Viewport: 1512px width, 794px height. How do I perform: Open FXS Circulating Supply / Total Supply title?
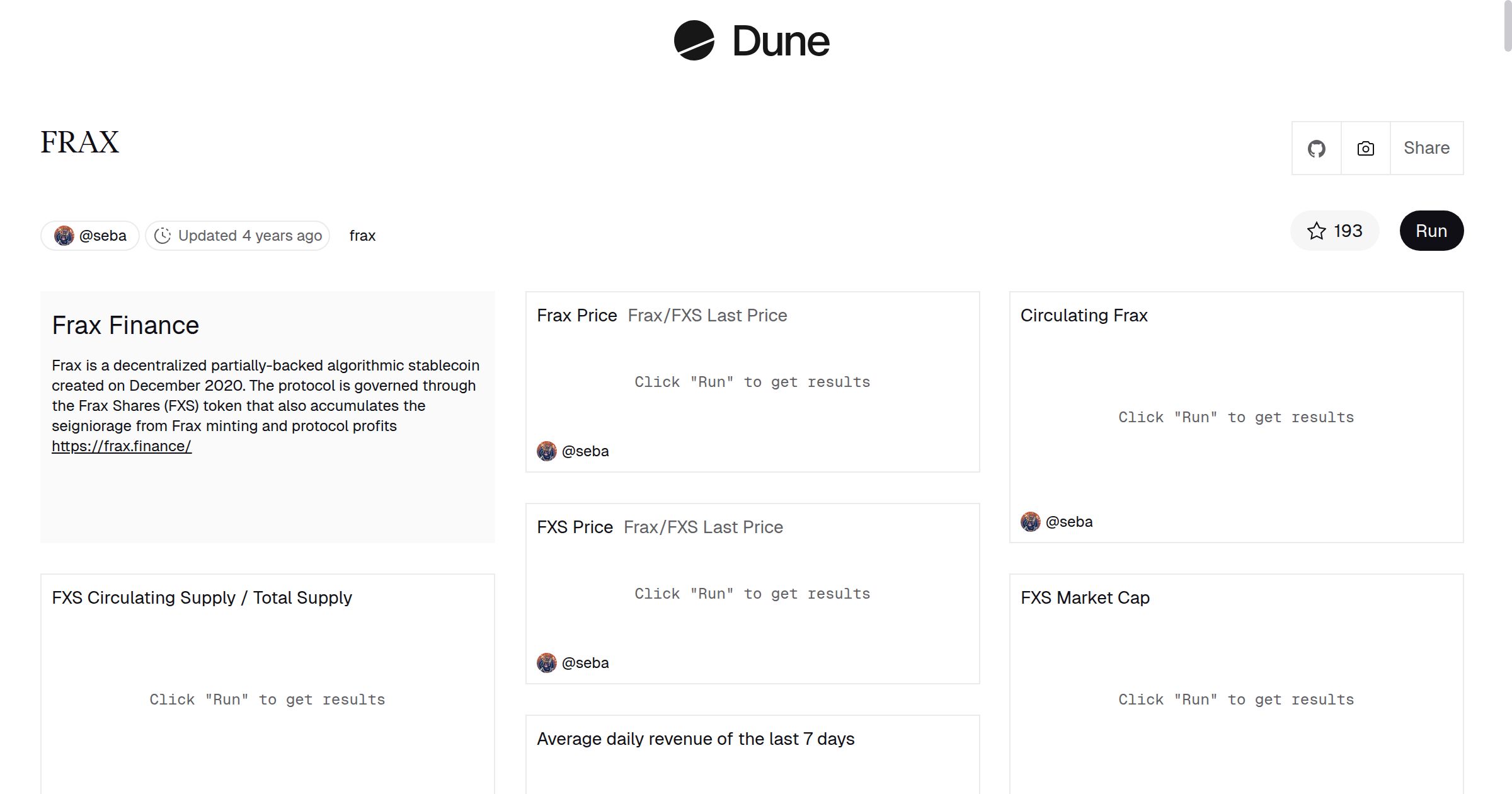coord(202,597)
